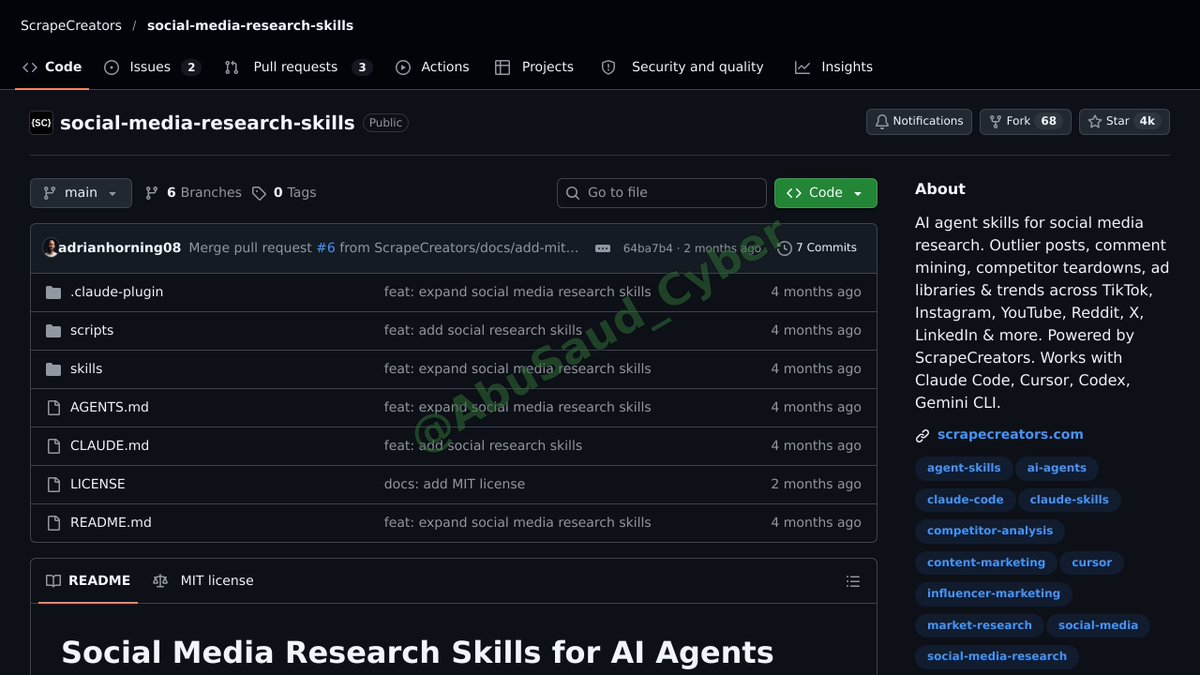Open the Actions tab
Image resolution: width=1200 pixels, height=675 pixels.
432,67
